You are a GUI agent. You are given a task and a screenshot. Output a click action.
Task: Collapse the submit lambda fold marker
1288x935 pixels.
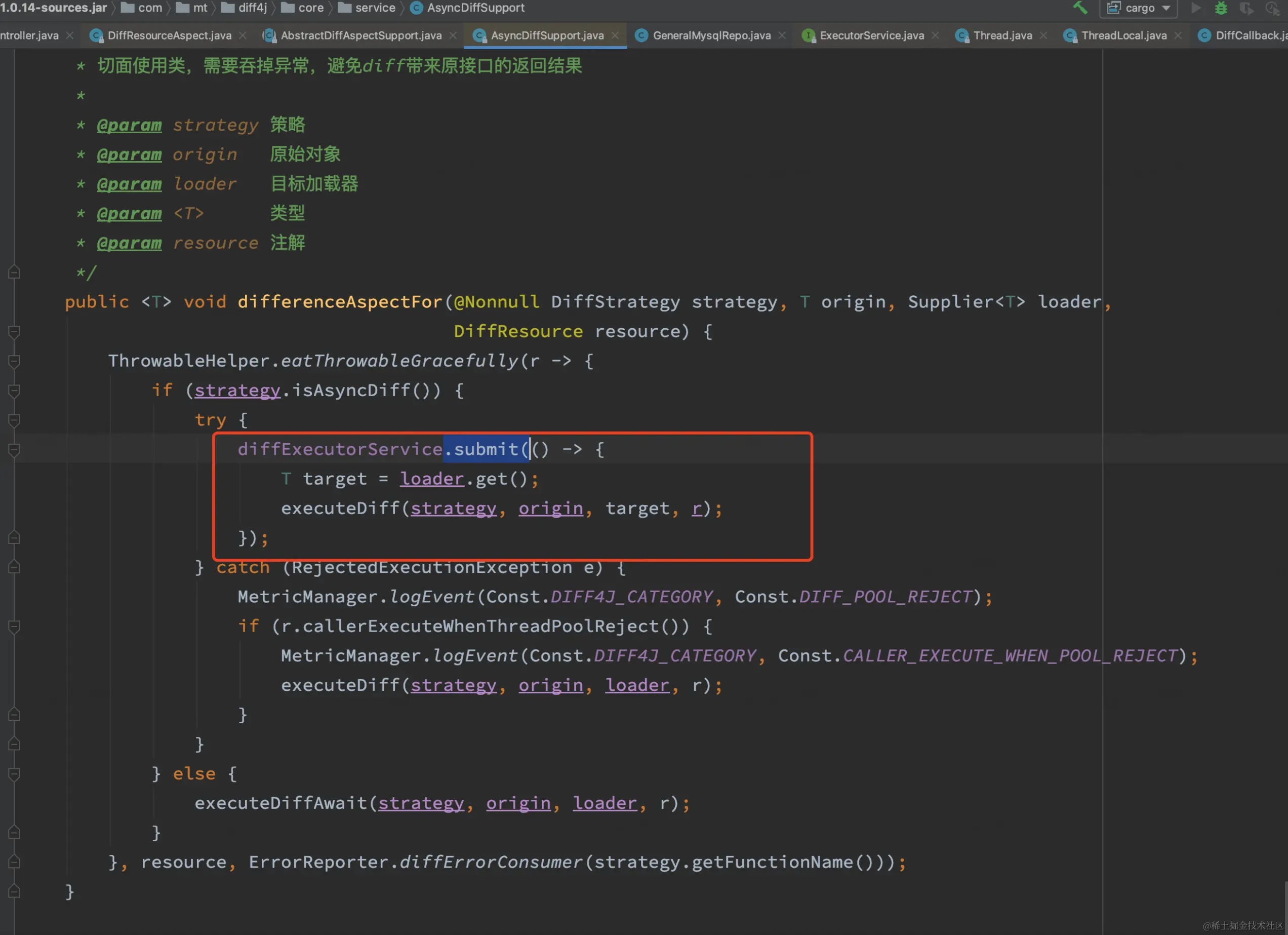point(14,450)
